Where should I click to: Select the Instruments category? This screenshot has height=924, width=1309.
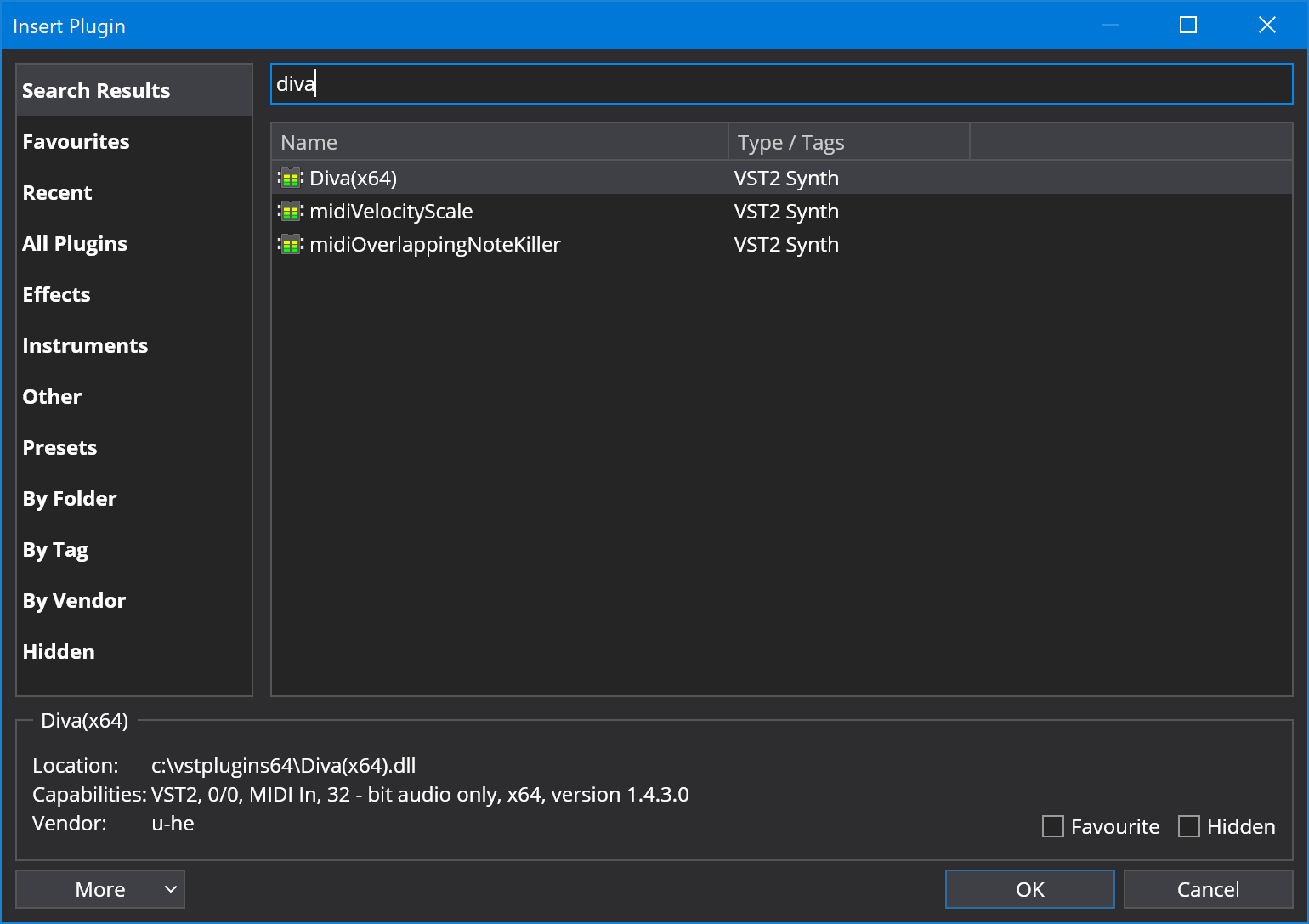tap(134, 345)
